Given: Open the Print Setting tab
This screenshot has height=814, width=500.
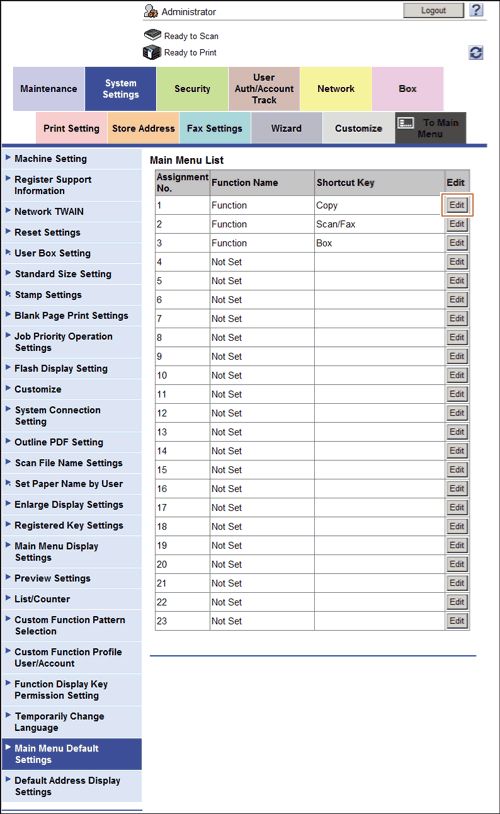Looking at the screenshot, I should point(71,128).
